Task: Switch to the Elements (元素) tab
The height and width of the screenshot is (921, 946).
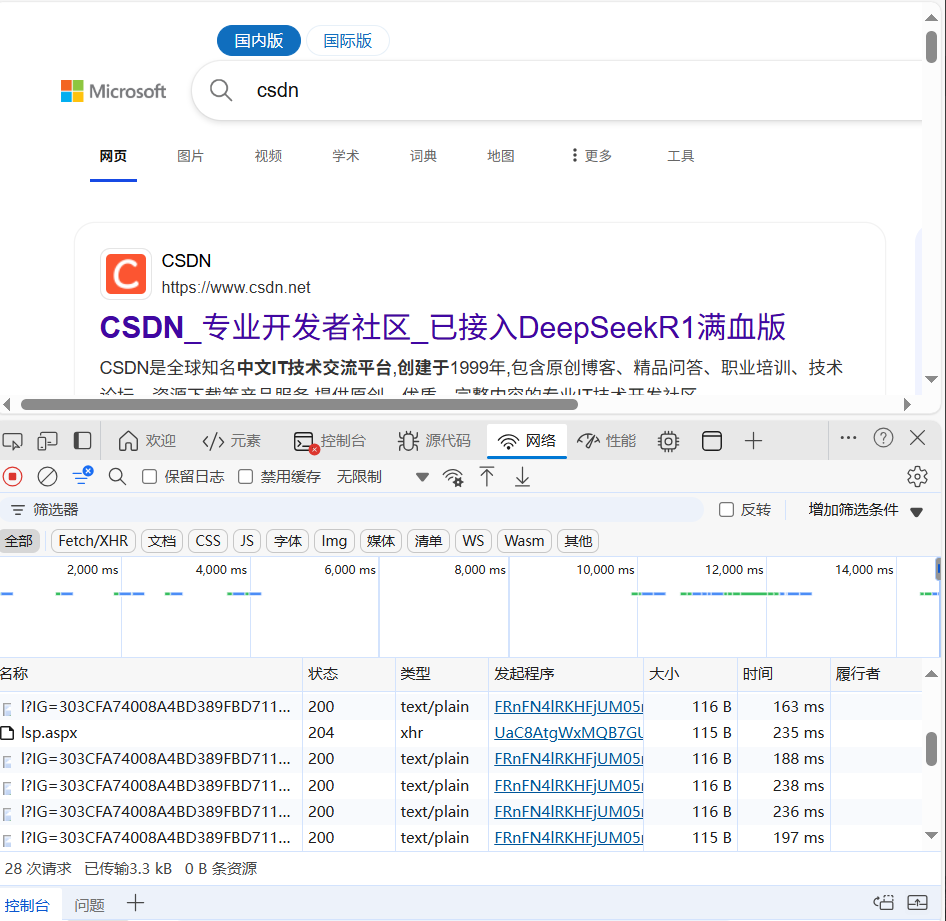Action: [x=231, y=441]
